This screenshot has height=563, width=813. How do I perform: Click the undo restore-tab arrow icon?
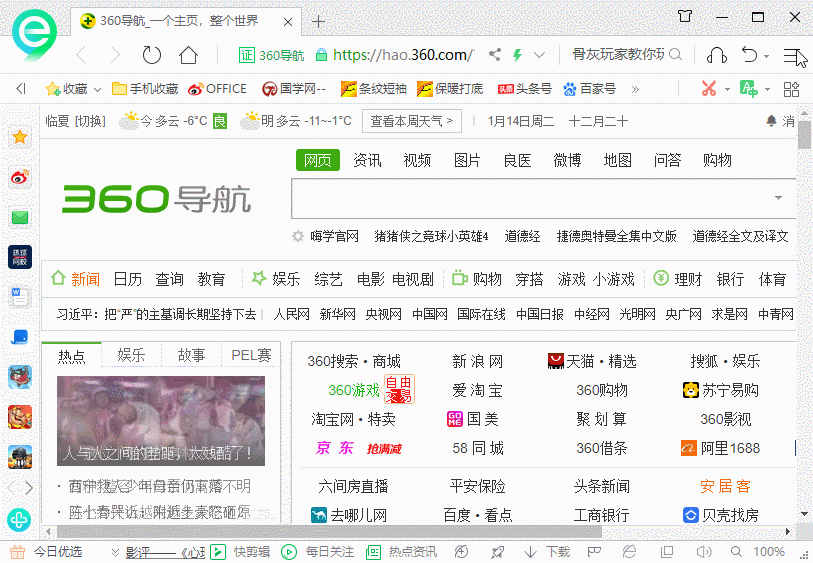click(x=749, y=54)
